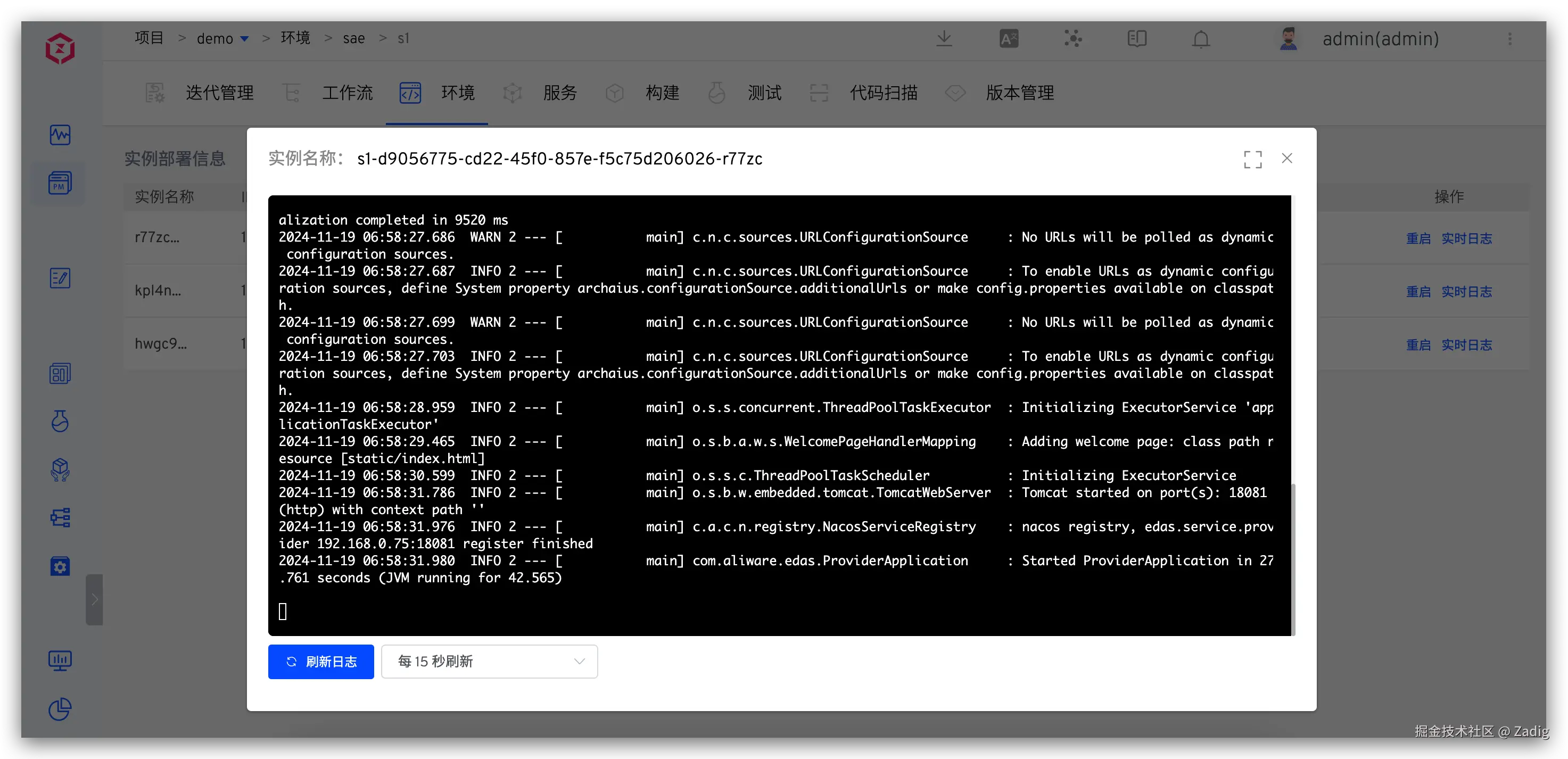The width and height of the screenshot is (1568, 759).
Task: Close the instance log dialog
Action: (x=1287, y=158)
